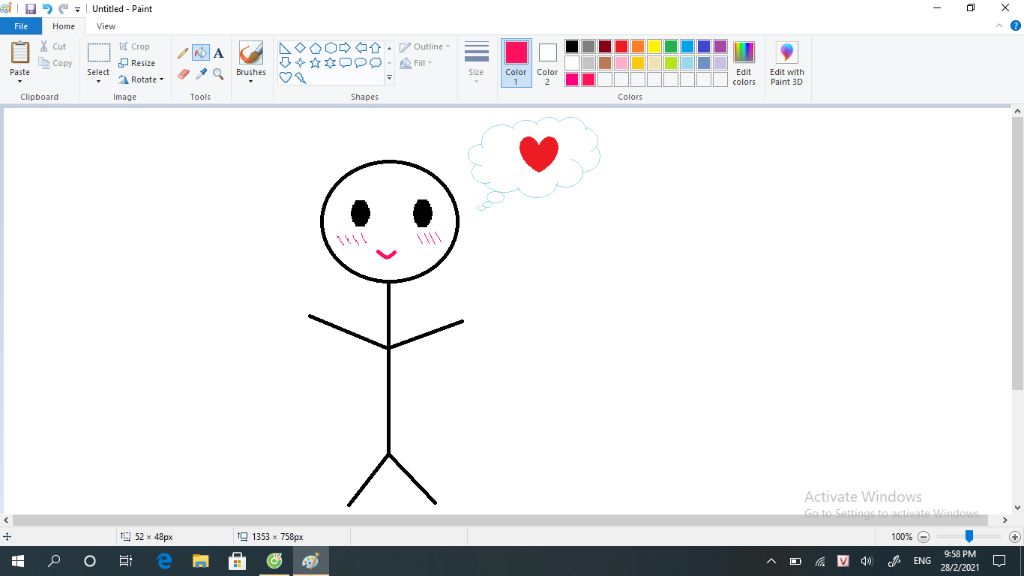Choose the rounded rectangular callout shape

(x=345, y=63)
